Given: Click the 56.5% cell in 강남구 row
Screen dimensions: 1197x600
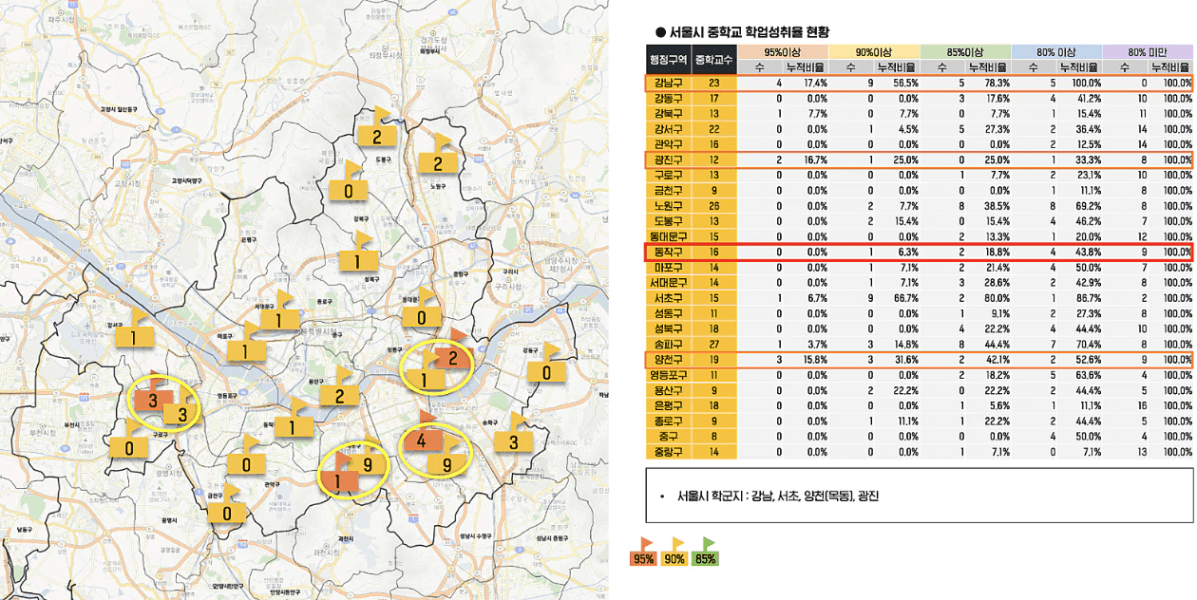Looking at the screenshot, I should coord(904,83).
